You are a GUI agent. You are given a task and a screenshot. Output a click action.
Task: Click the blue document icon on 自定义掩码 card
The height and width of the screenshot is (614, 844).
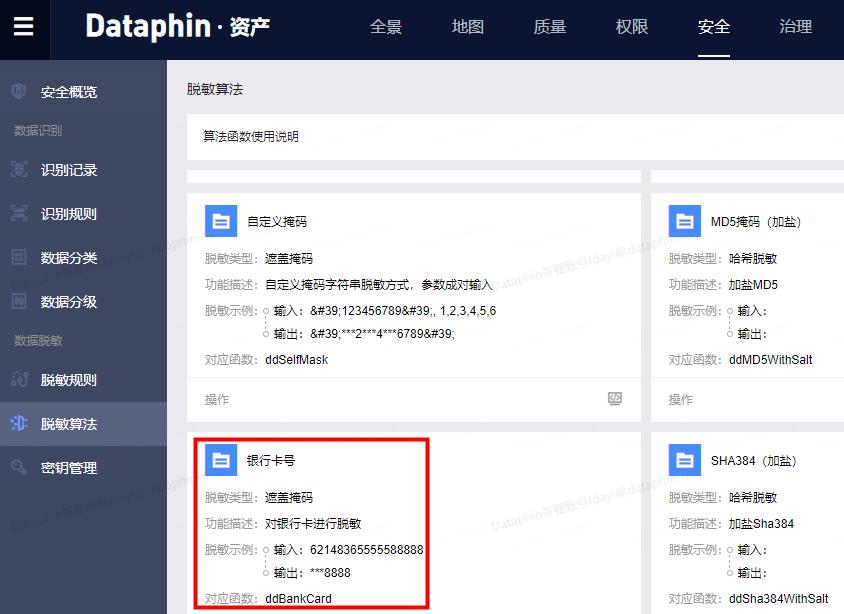221,221
